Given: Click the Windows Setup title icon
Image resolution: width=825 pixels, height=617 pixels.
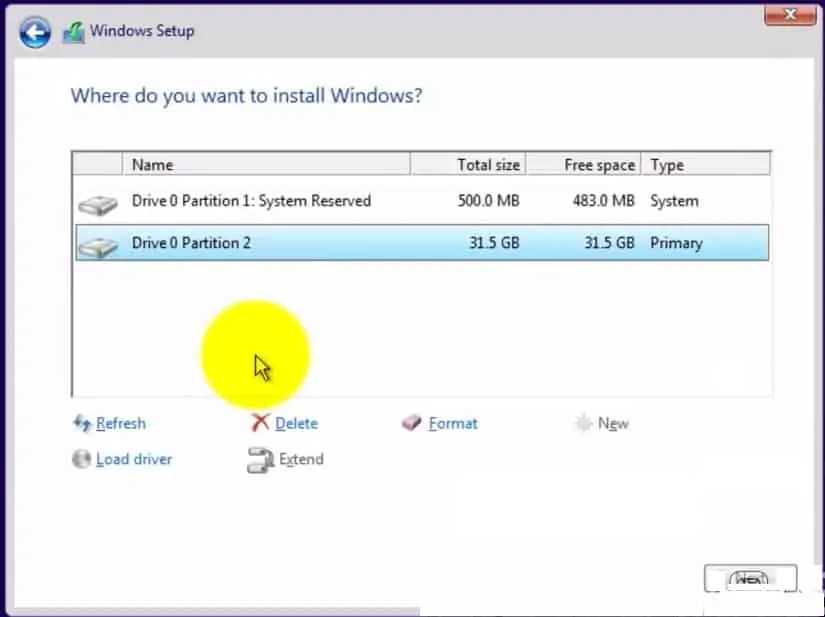Looking at the screenshot, I should pos(74,32).
